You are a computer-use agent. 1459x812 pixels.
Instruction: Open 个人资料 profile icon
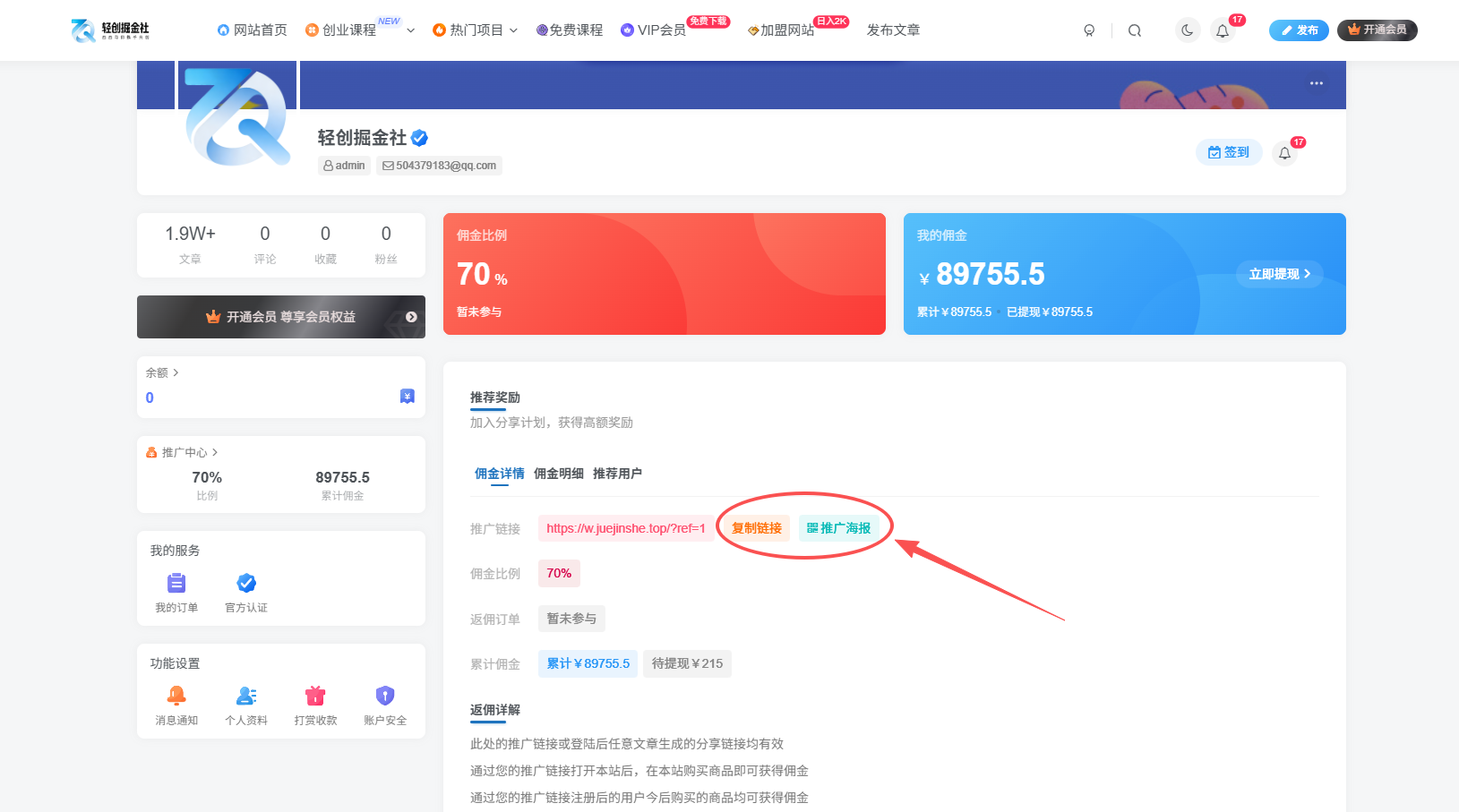tap(246, 696)
